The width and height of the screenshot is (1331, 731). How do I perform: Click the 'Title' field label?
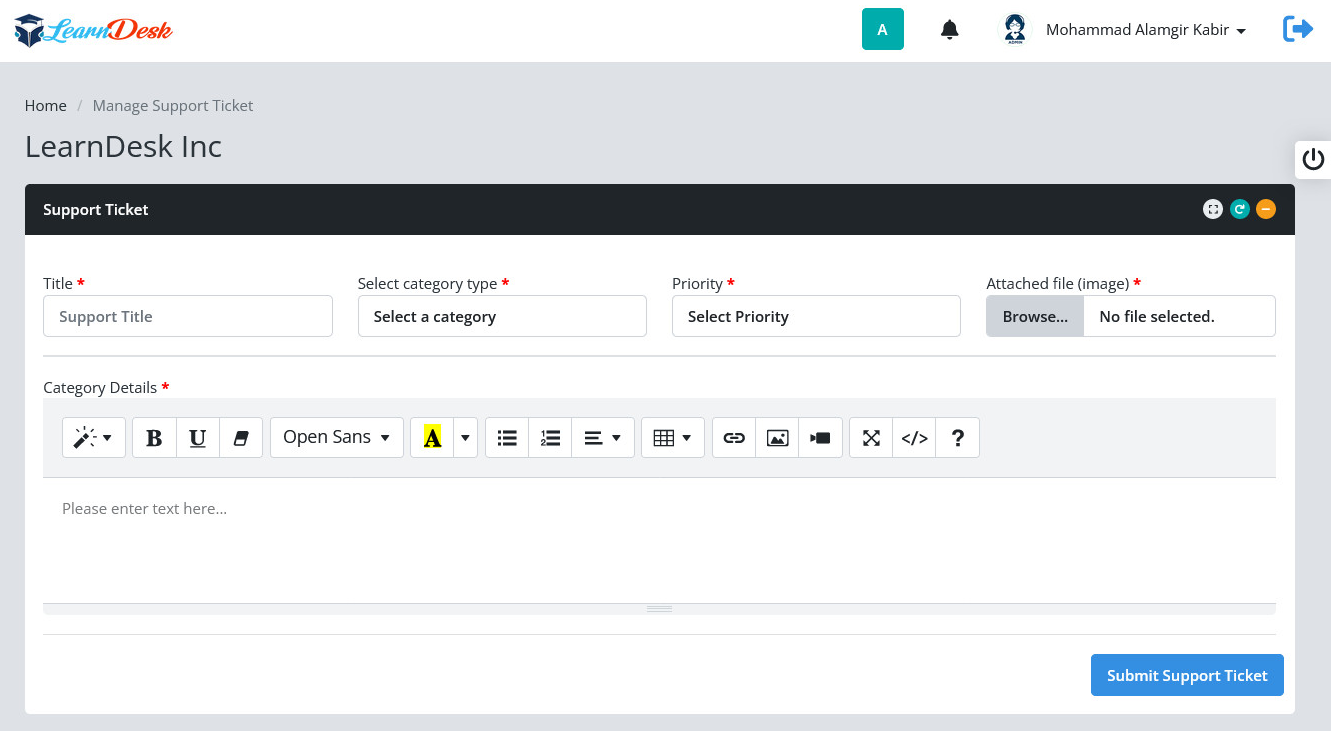click(x=58, y=283)
